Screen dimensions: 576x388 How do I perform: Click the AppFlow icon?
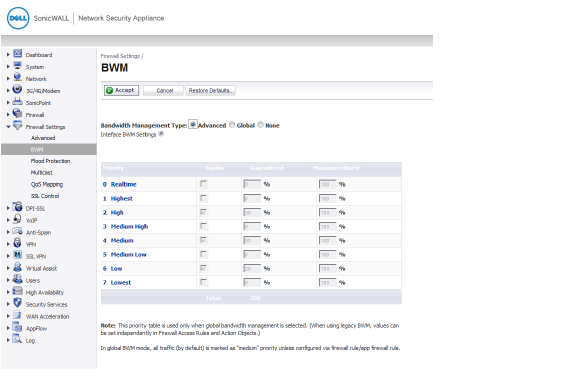(17, 327)
